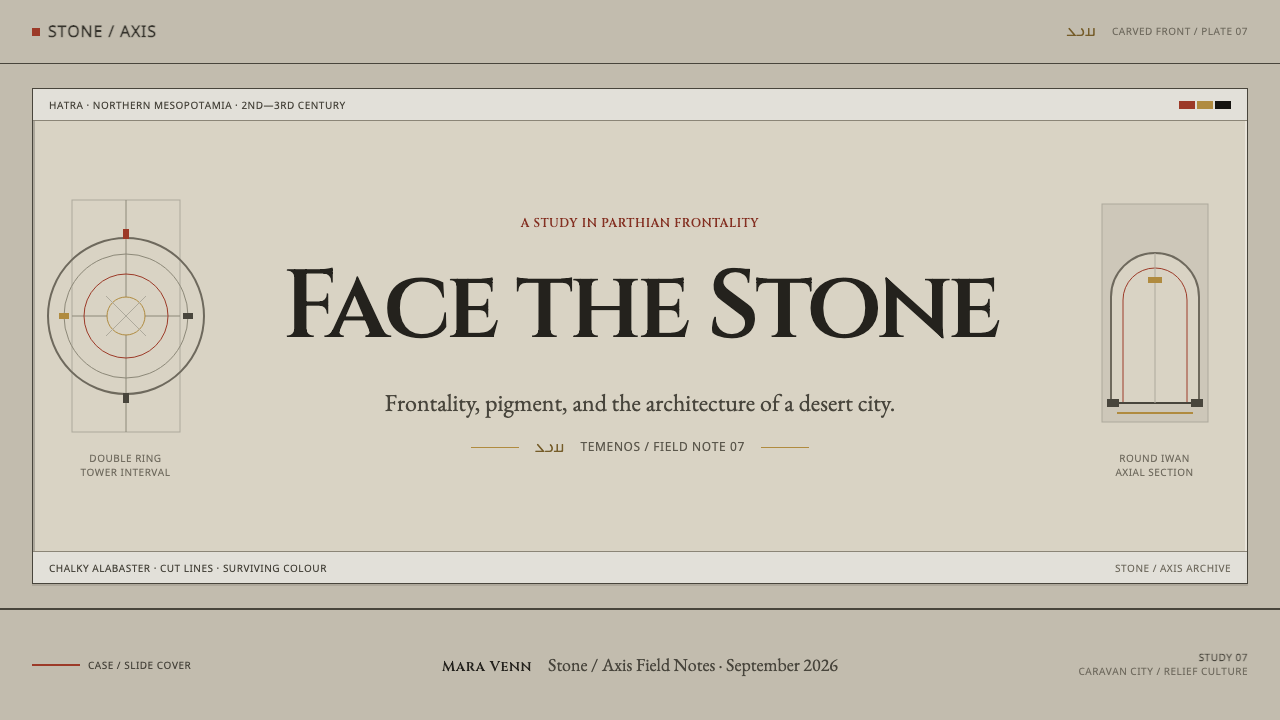Click the Mara Venn author name

click(x=487, y=666)
